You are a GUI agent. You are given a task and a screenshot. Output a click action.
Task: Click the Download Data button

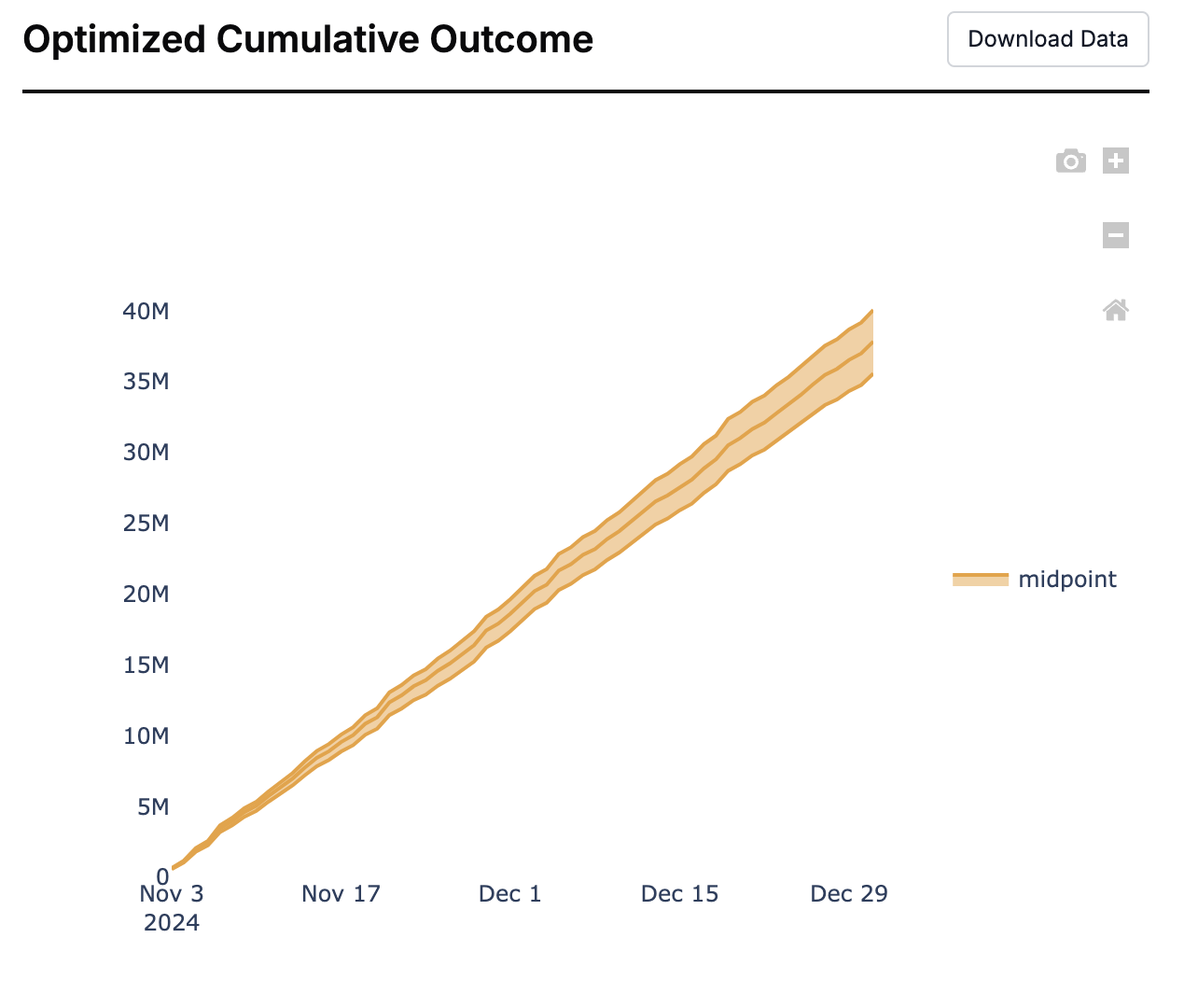point(1048,39)
